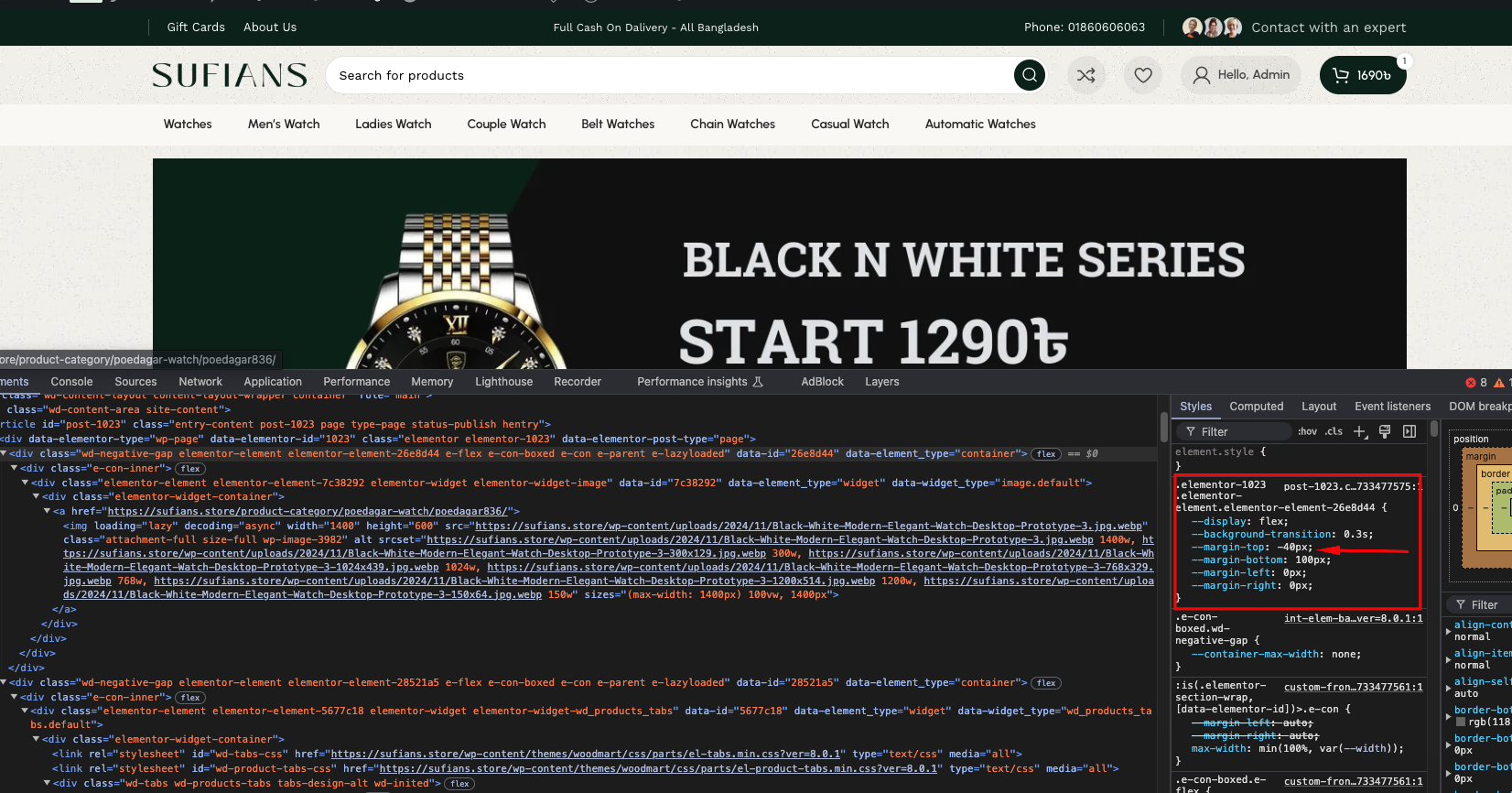Image resolution: width=1512 pixels, height=793 pixels.
Task: Click flex badge on the wd-tabs div
Action: pos(459,784)
